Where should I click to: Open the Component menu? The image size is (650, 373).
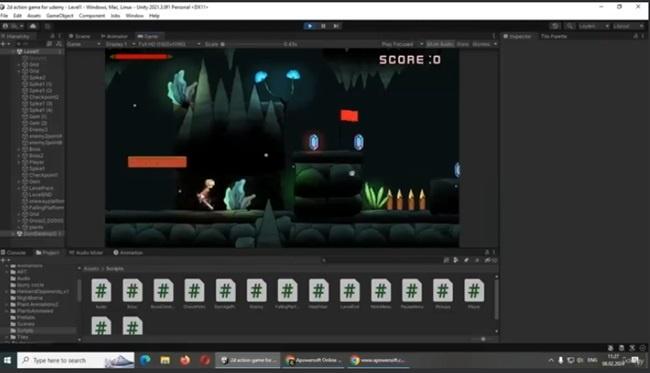tap(92, 16)
